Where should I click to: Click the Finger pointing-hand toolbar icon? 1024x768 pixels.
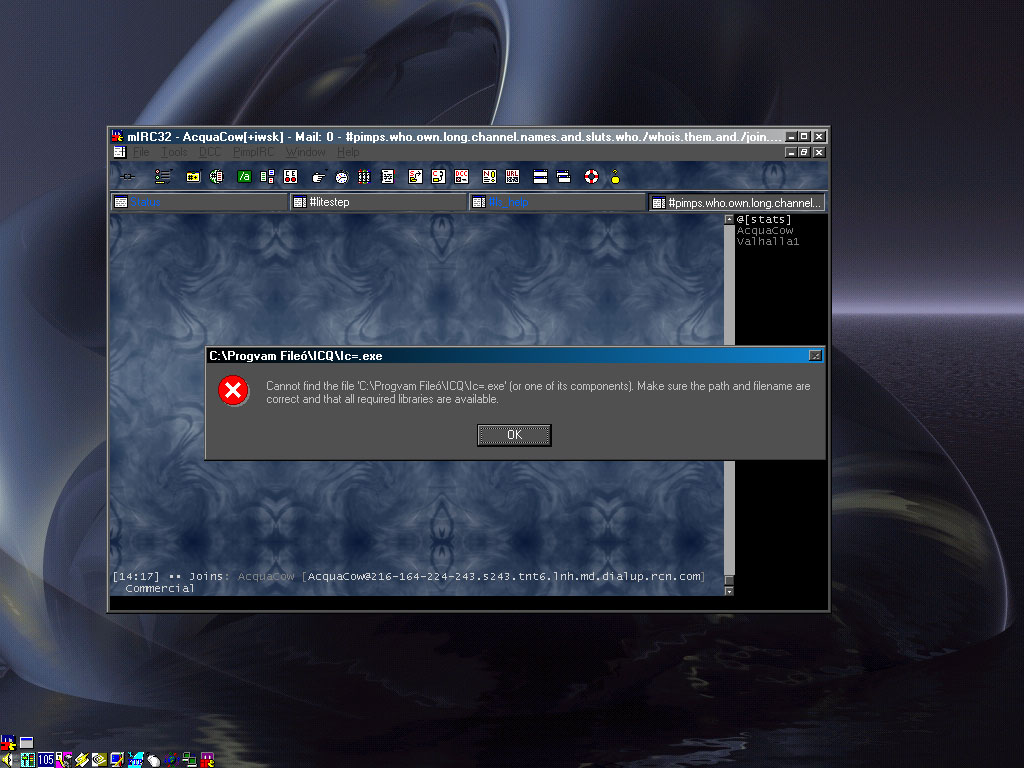(319, 176)
